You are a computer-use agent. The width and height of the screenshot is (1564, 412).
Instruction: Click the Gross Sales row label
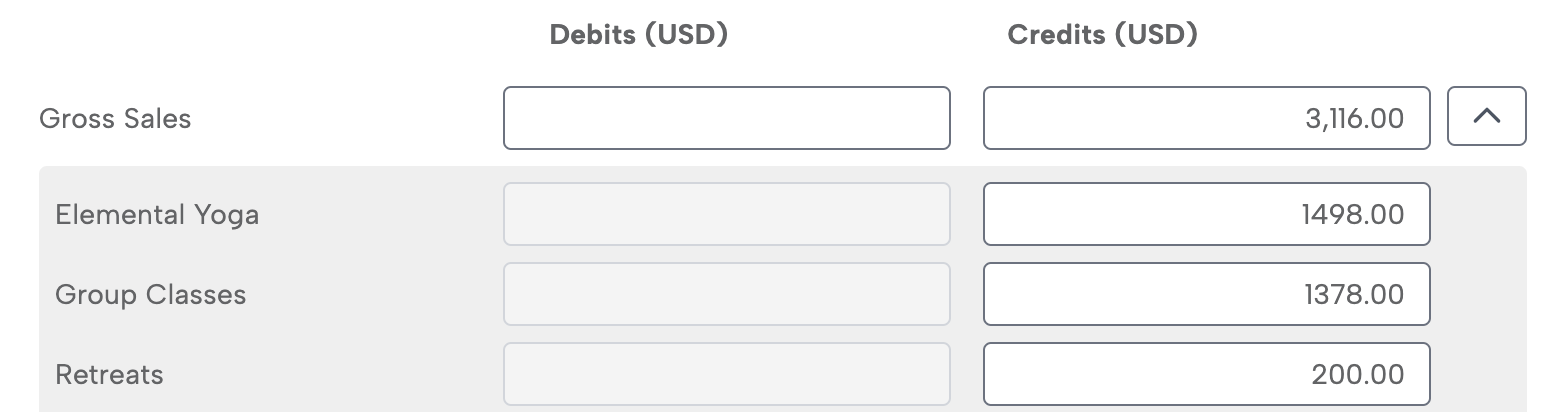coord(115,119)
